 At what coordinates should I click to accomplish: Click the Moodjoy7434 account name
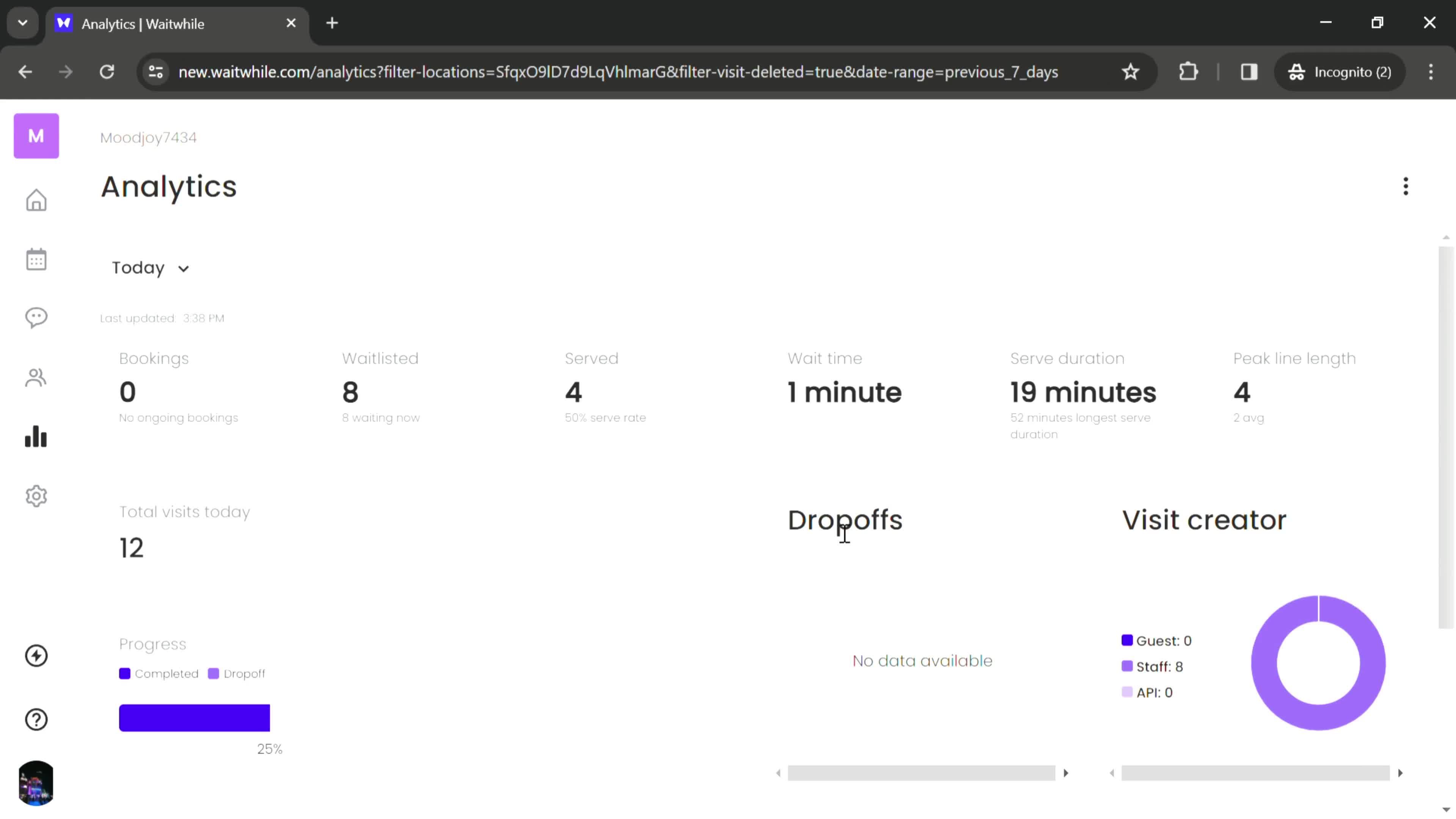[149, 137]
